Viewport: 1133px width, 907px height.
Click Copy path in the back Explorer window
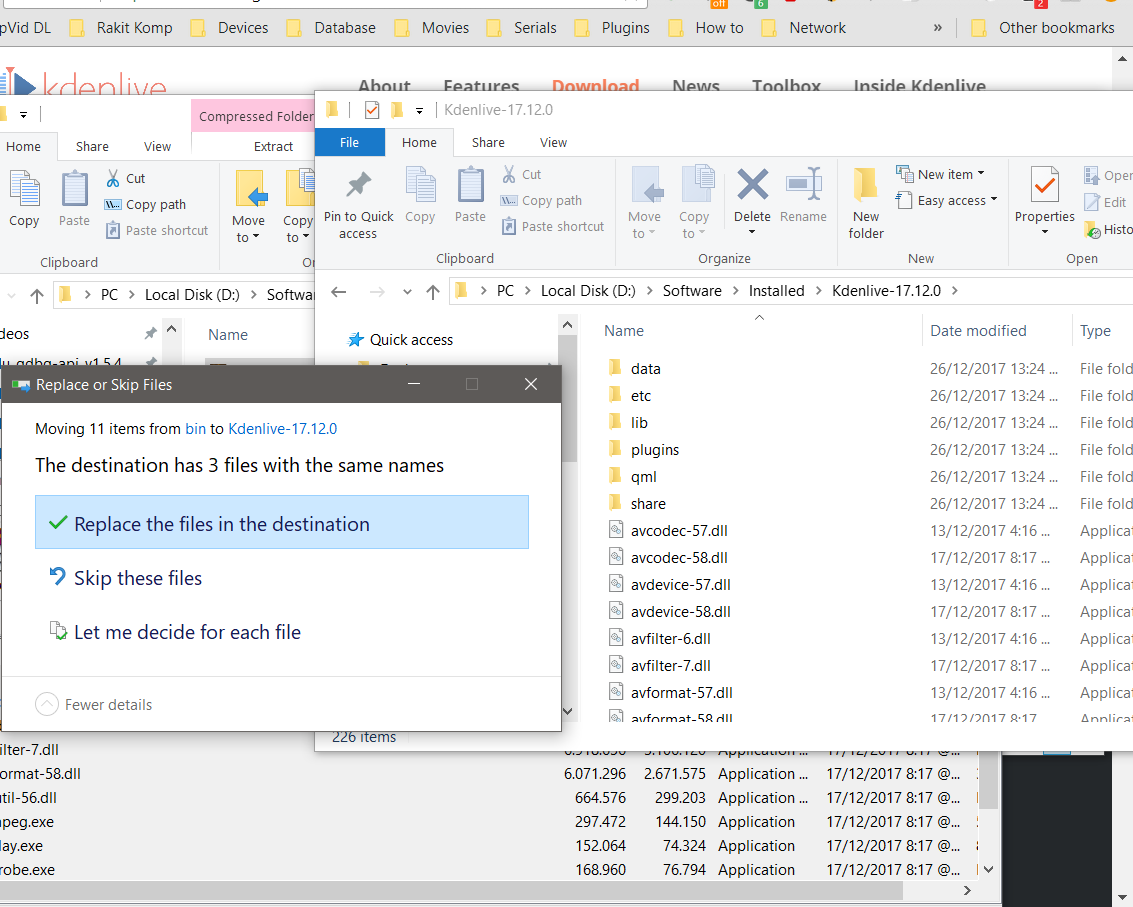point(146,205)
